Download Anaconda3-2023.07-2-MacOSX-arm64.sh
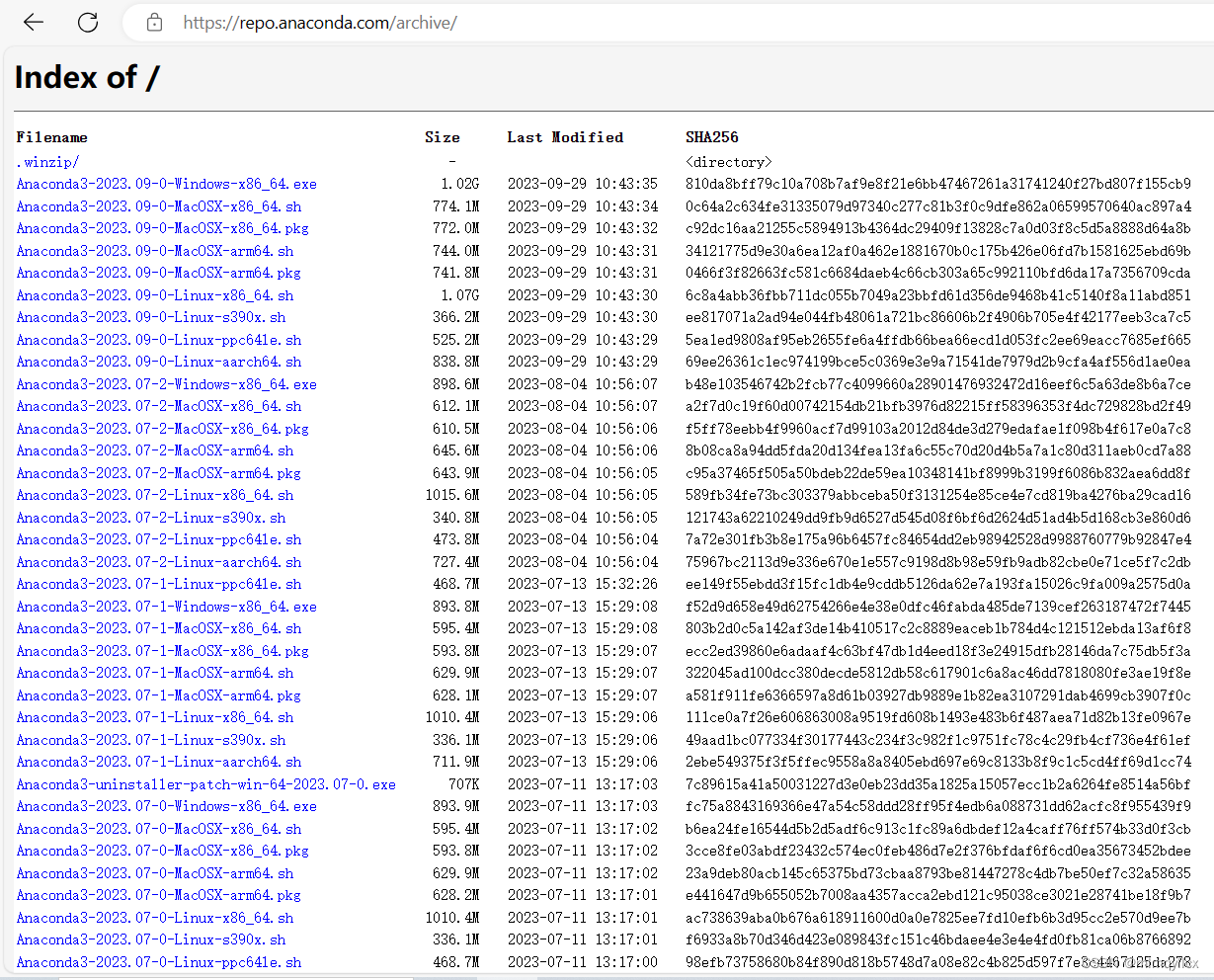 pyautogui.click(x=155, y=450)
